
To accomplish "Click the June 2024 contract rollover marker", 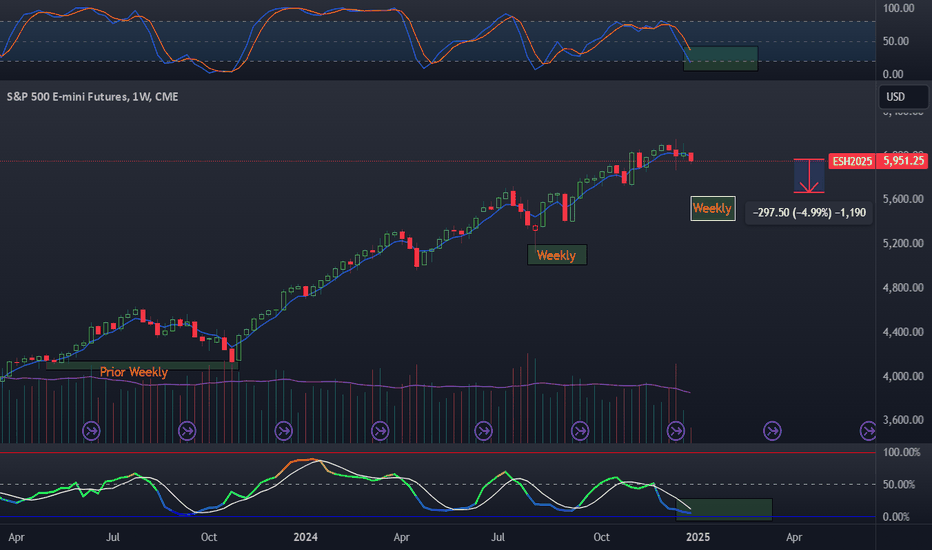I will pos(483,430).
